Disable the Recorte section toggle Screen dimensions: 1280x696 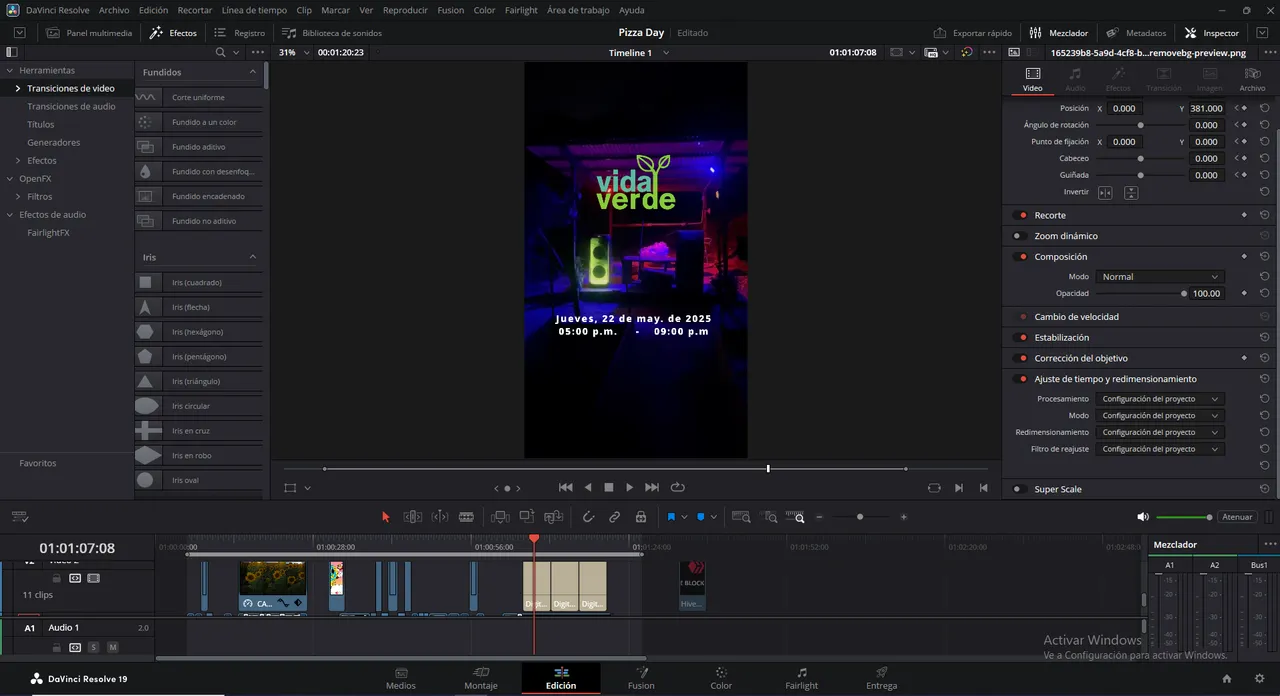pos(1021,215)
